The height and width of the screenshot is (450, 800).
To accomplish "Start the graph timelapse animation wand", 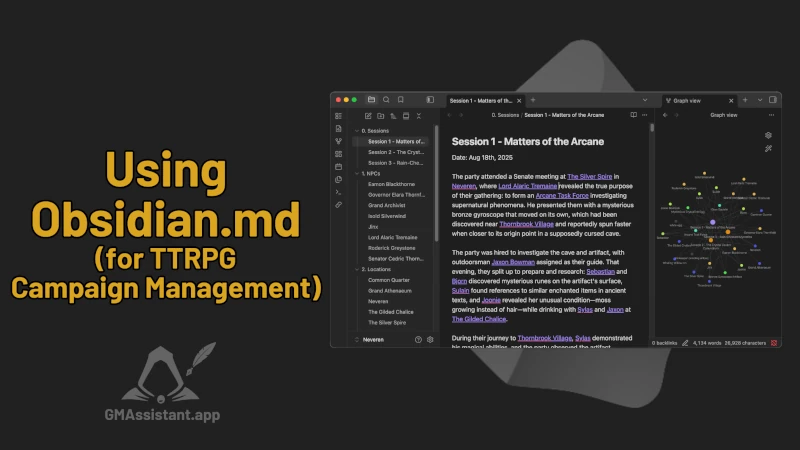I will point(768,148).
